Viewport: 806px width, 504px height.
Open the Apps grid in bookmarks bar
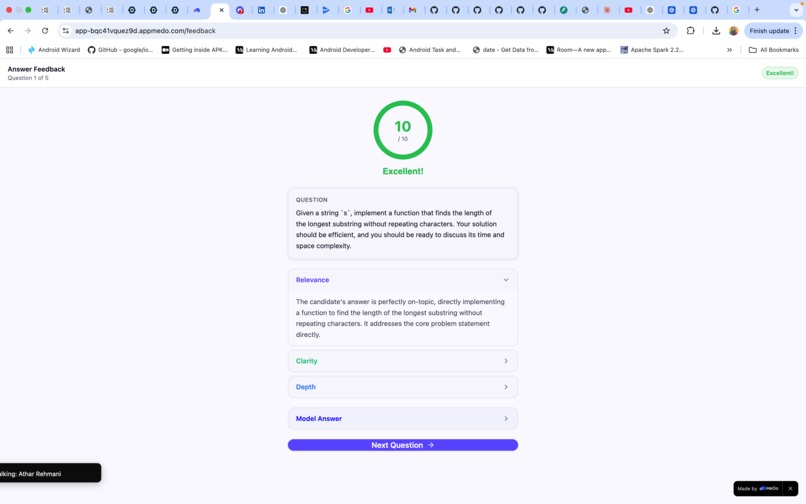9,50
